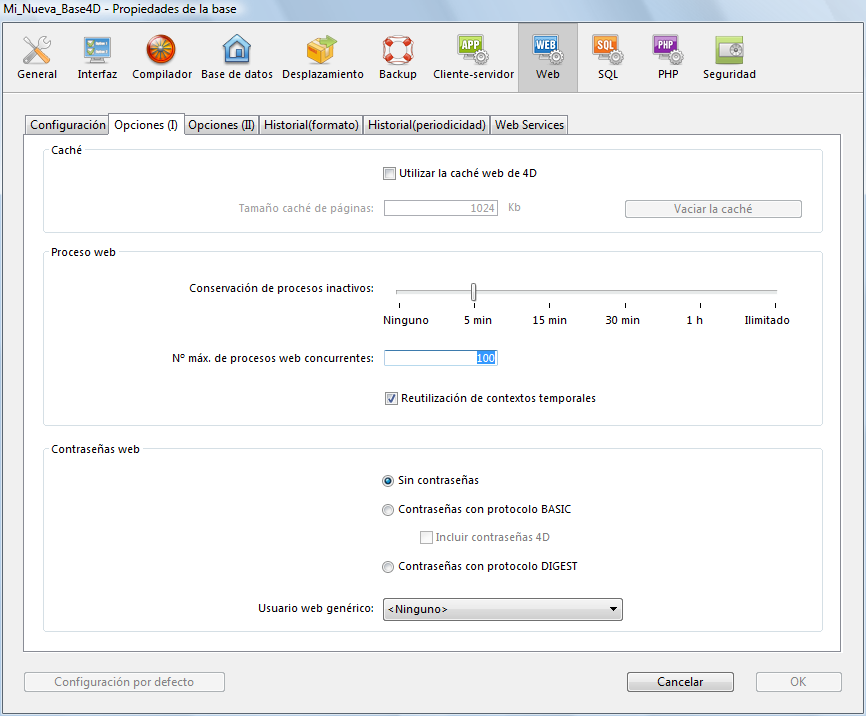Open the General settings icon
The height and width of the screenshot is (716, 866).
[x=37, y=57]
